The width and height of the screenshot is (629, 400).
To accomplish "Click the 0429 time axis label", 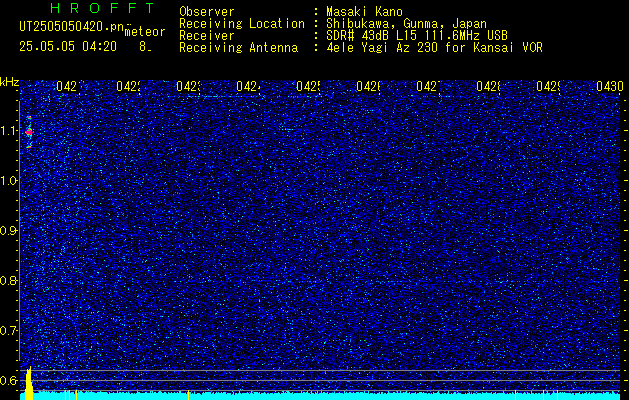I will pyautogui.click(x=548, y=86).
